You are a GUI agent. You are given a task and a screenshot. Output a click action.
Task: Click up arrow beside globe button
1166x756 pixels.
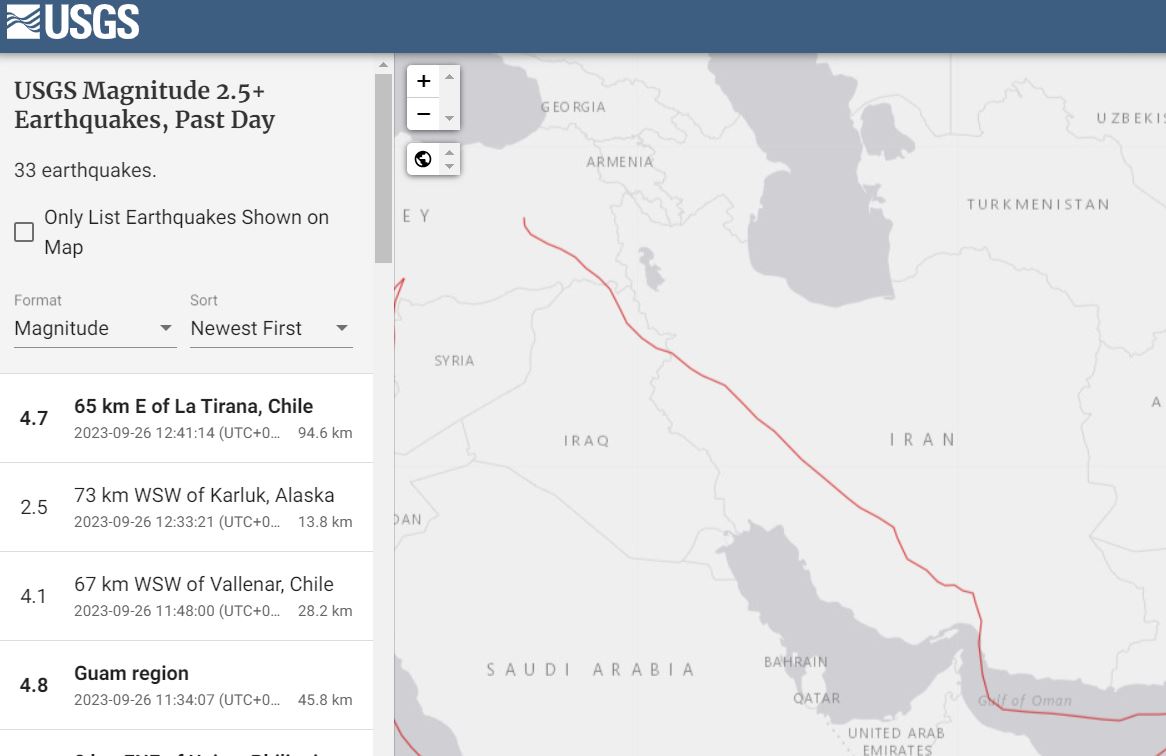pyautogui.click(x=450, y=152)
